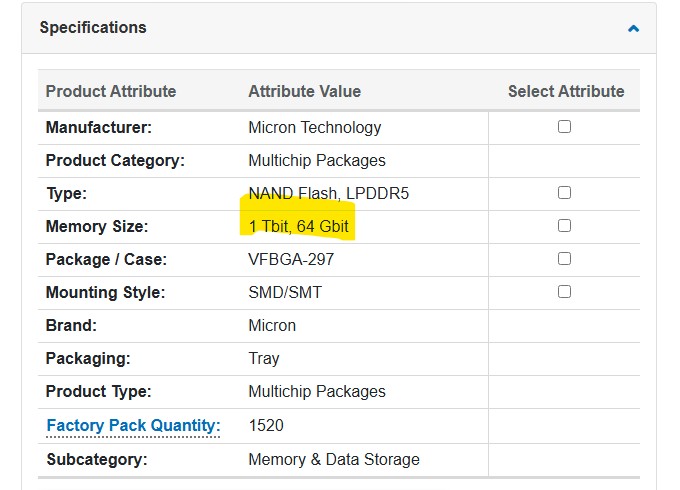The width and height of the screenshot is (680, 490).
Task: Click the Specifications panel heading
Action: [93, 28]
